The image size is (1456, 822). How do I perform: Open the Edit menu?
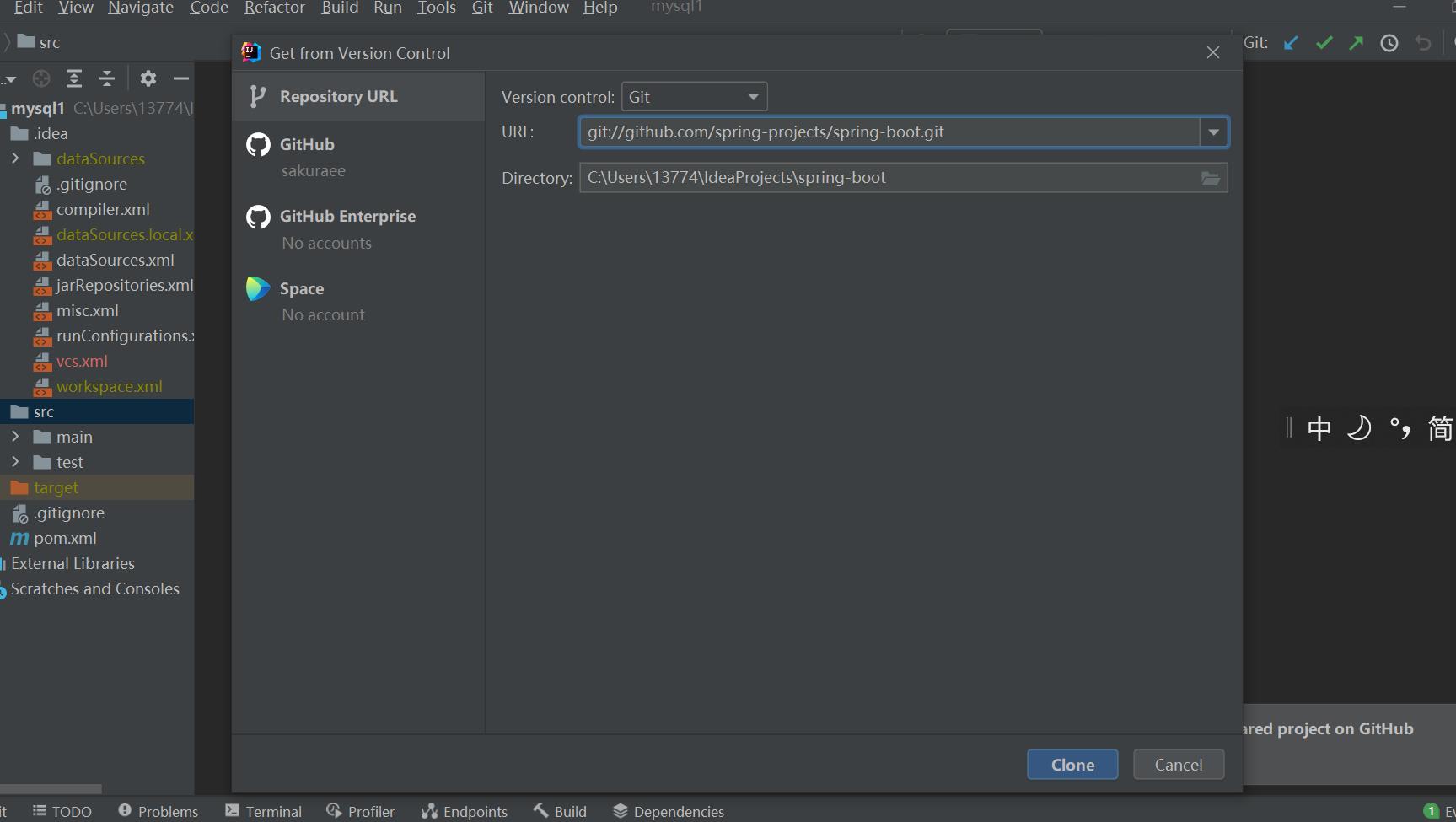[x=28, y=8]
